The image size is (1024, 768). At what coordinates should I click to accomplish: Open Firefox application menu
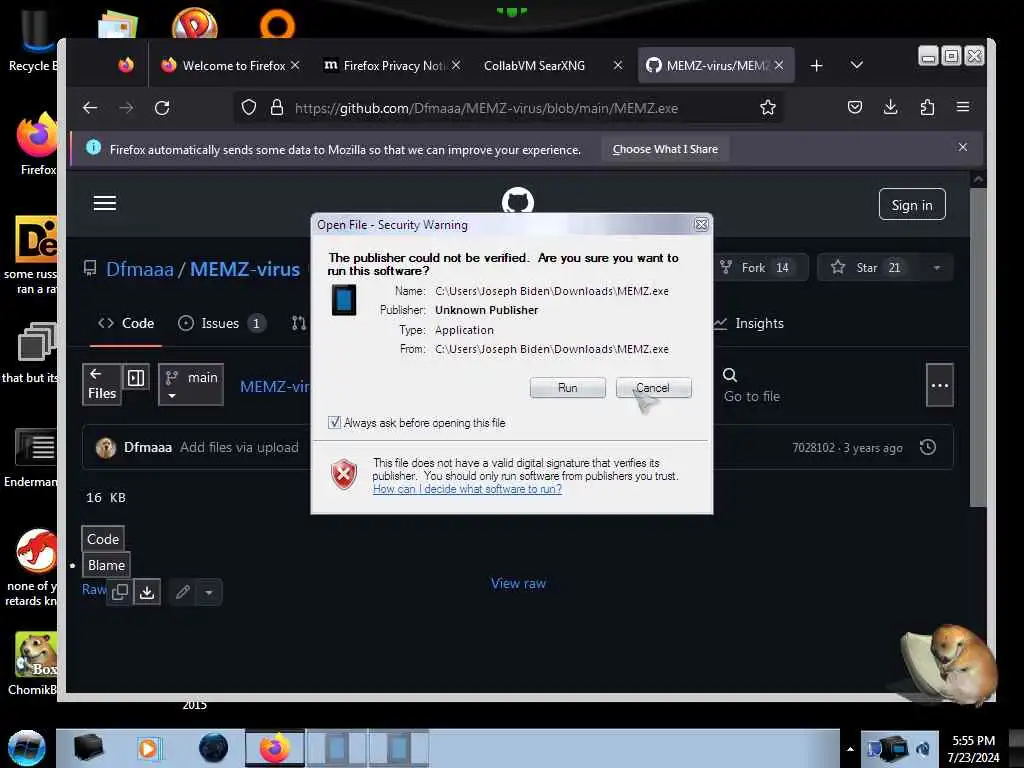tap(963, 106)
